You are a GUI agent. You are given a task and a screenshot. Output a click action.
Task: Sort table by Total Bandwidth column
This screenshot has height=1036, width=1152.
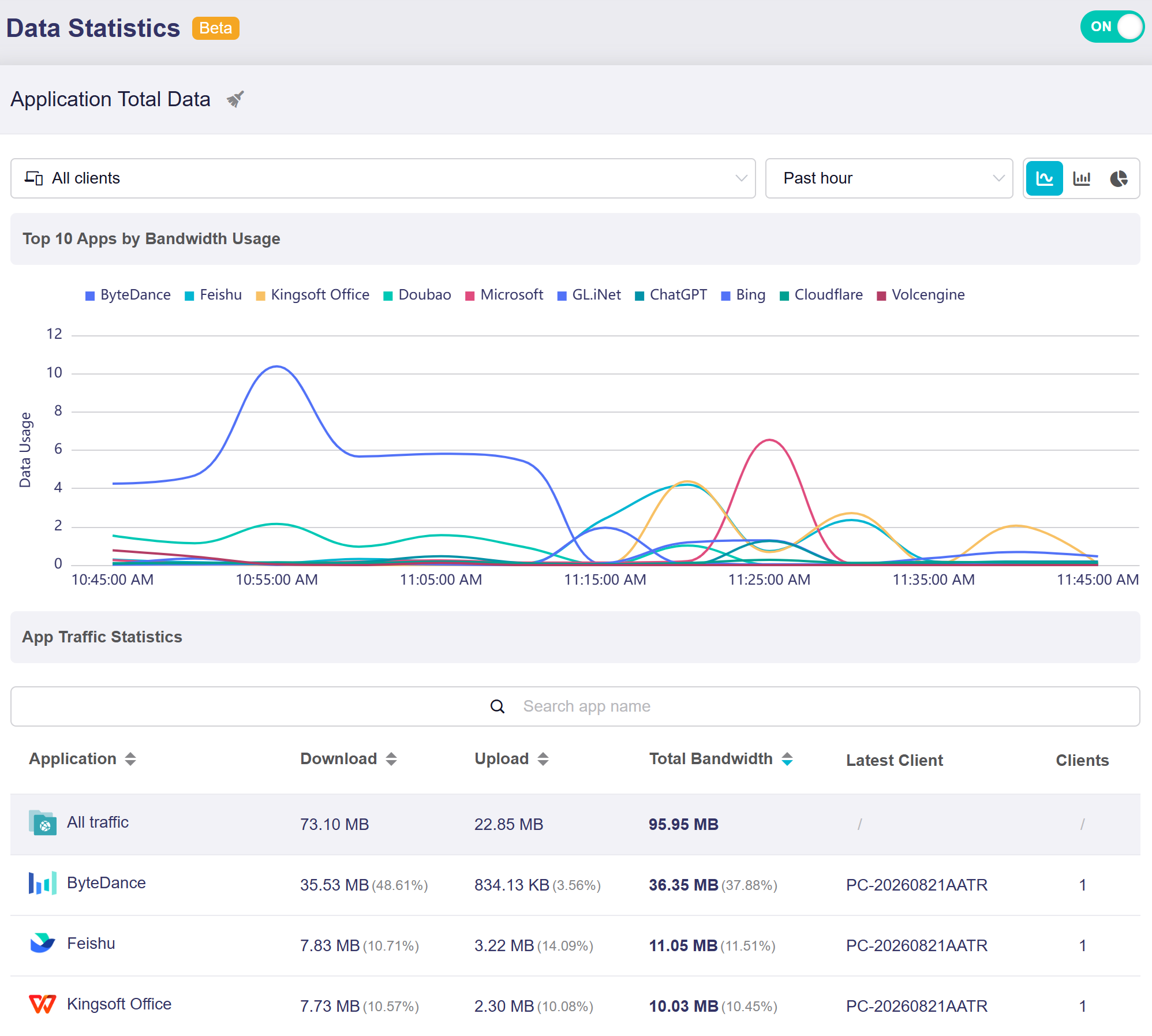point(787,759)
